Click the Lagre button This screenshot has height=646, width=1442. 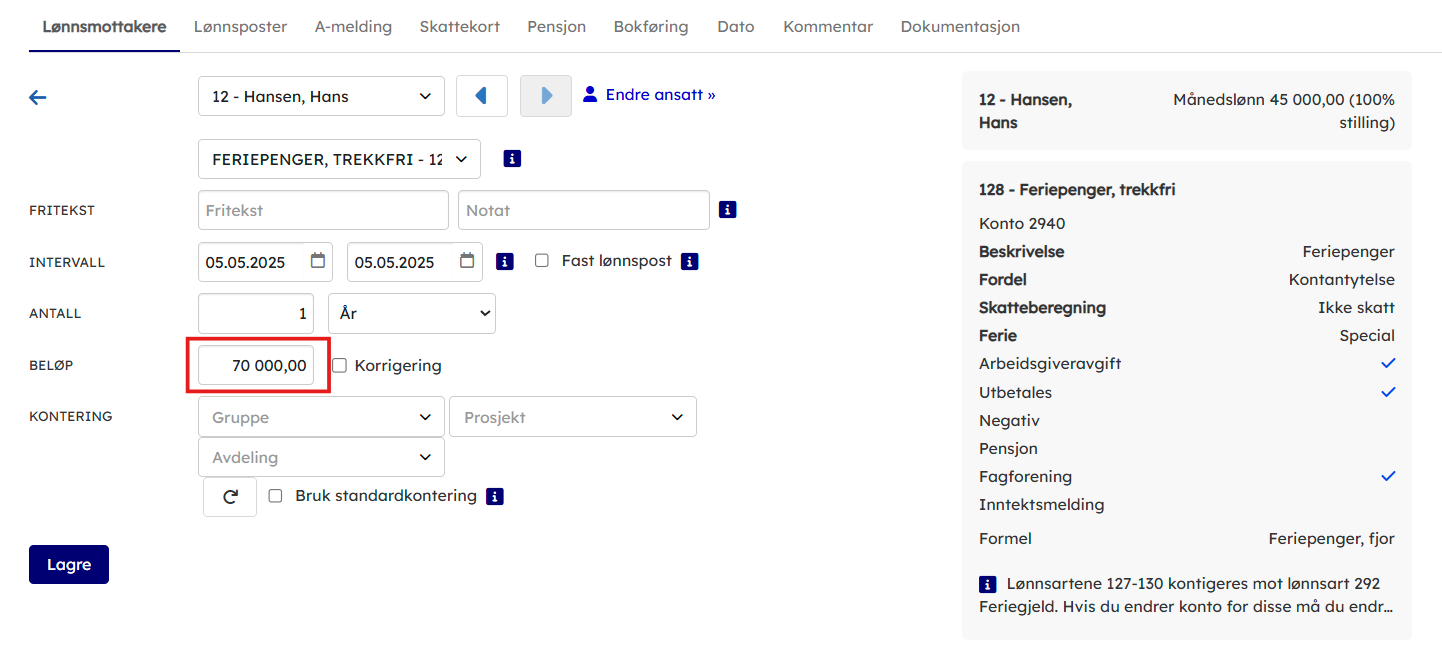69,564
